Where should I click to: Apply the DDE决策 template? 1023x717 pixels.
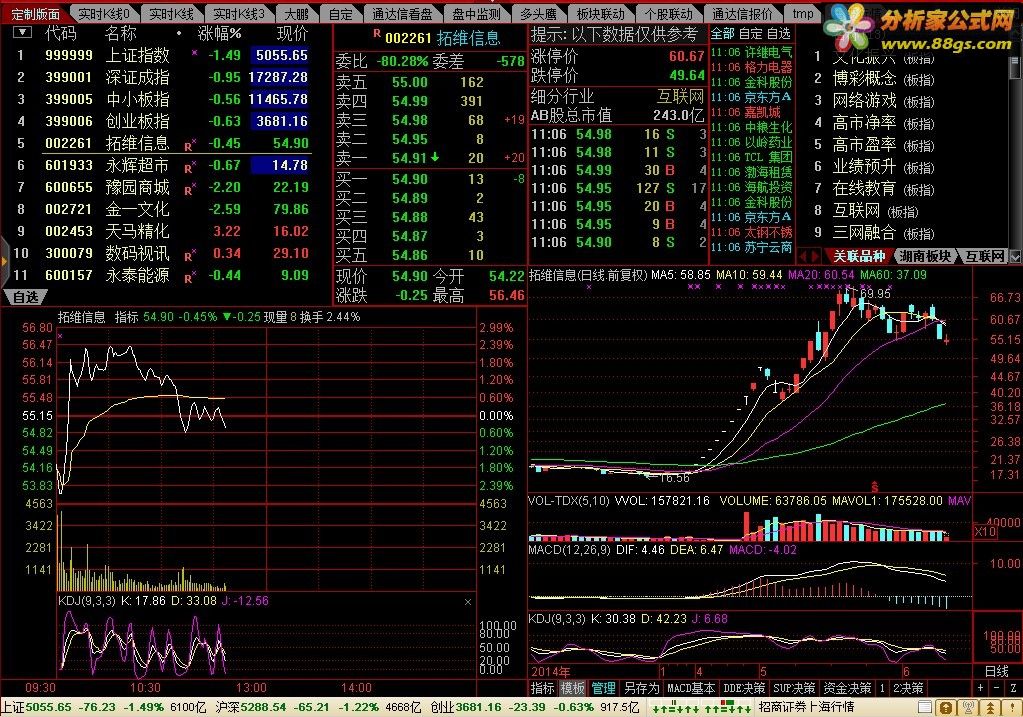click(744, 688)
